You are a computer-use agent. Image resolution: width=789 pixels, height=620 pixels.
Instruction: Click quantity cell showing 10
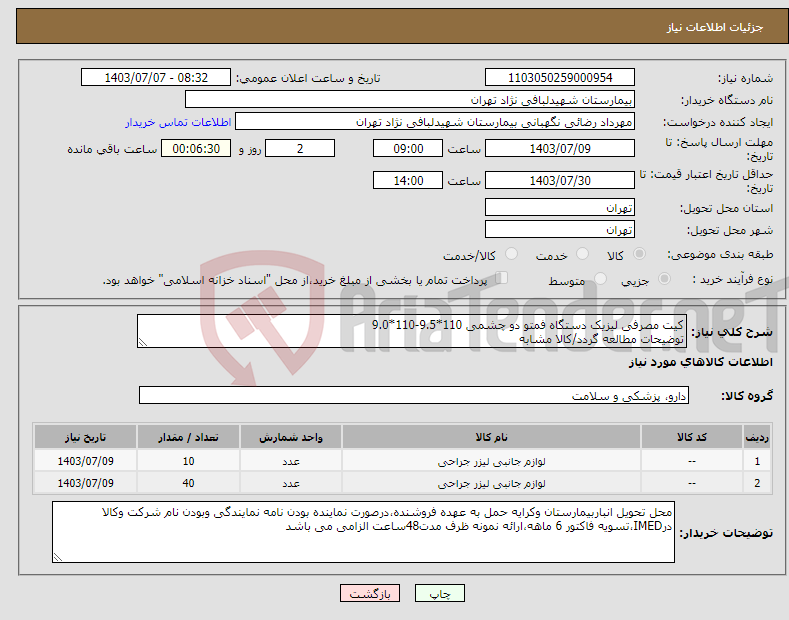point(188,461)
